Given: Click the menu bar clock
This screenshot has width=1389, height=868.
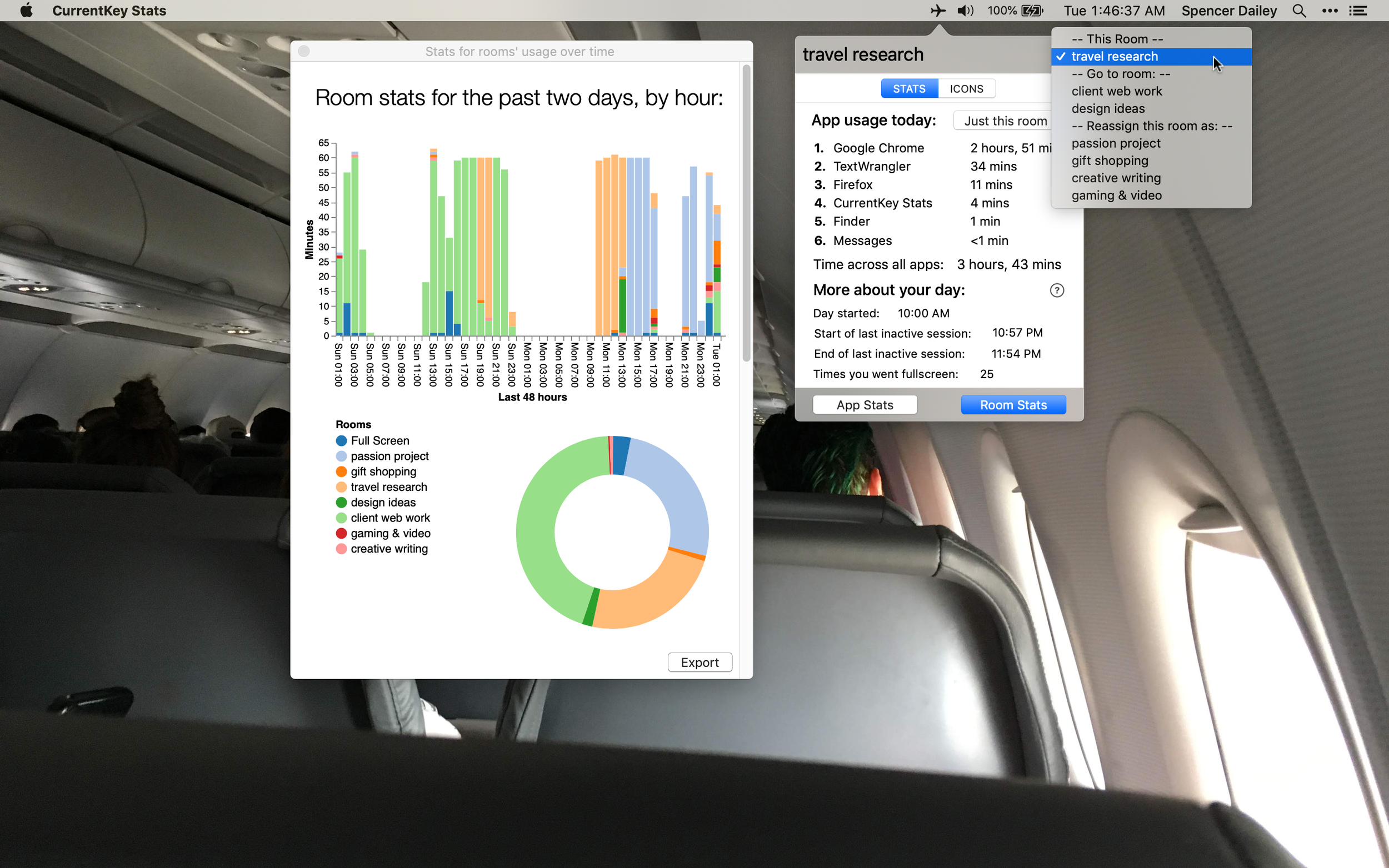Looking at the screenshot, I should pos(1114,11).
